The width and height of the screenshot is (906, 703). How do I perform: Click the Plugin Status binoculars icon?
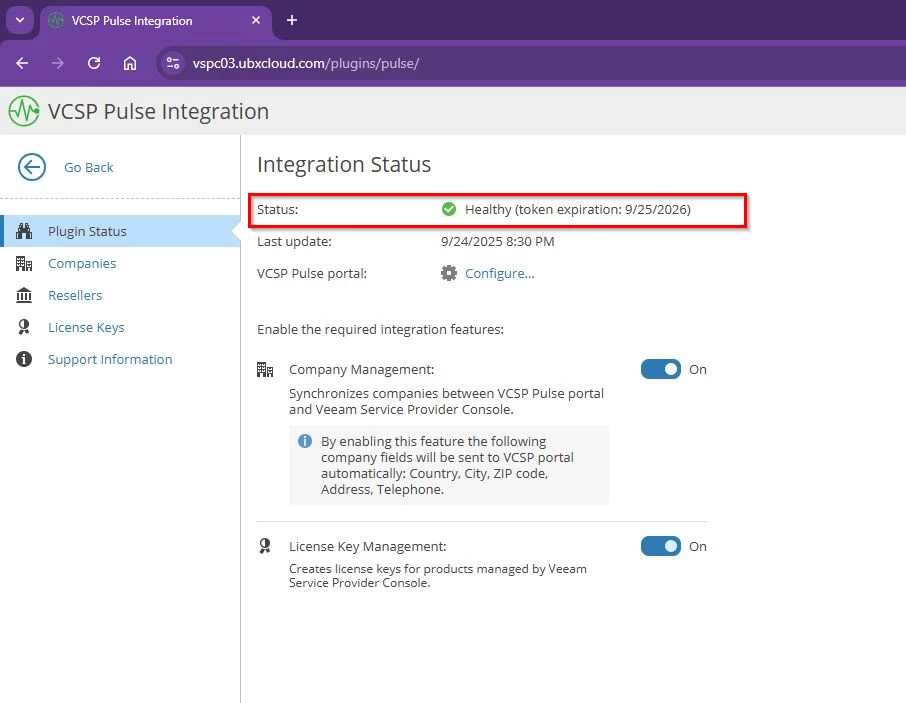coord(24,231)
